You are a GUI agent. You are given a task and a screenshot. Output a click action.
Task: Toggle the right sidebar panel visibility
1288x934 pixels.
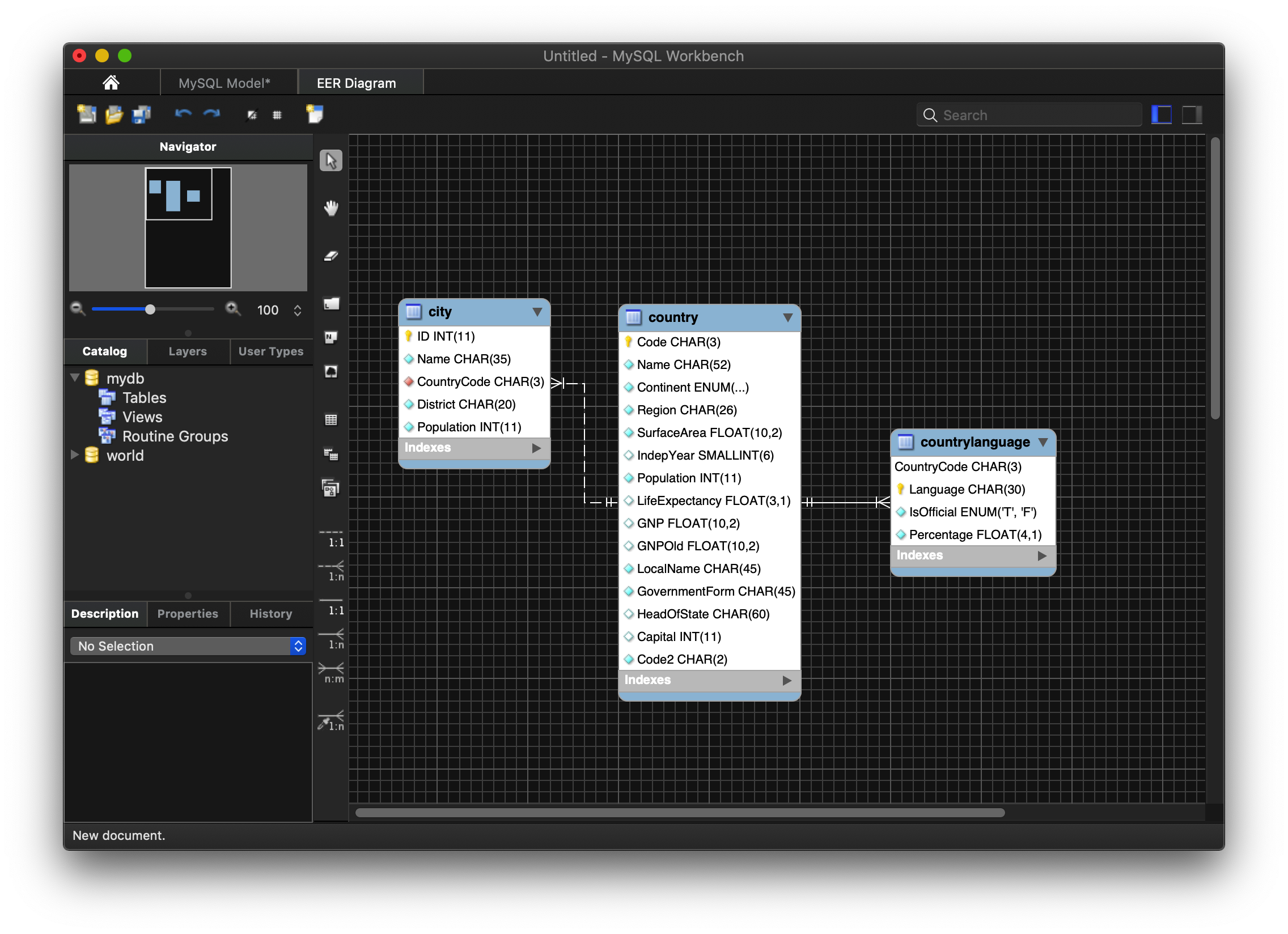1192,115
